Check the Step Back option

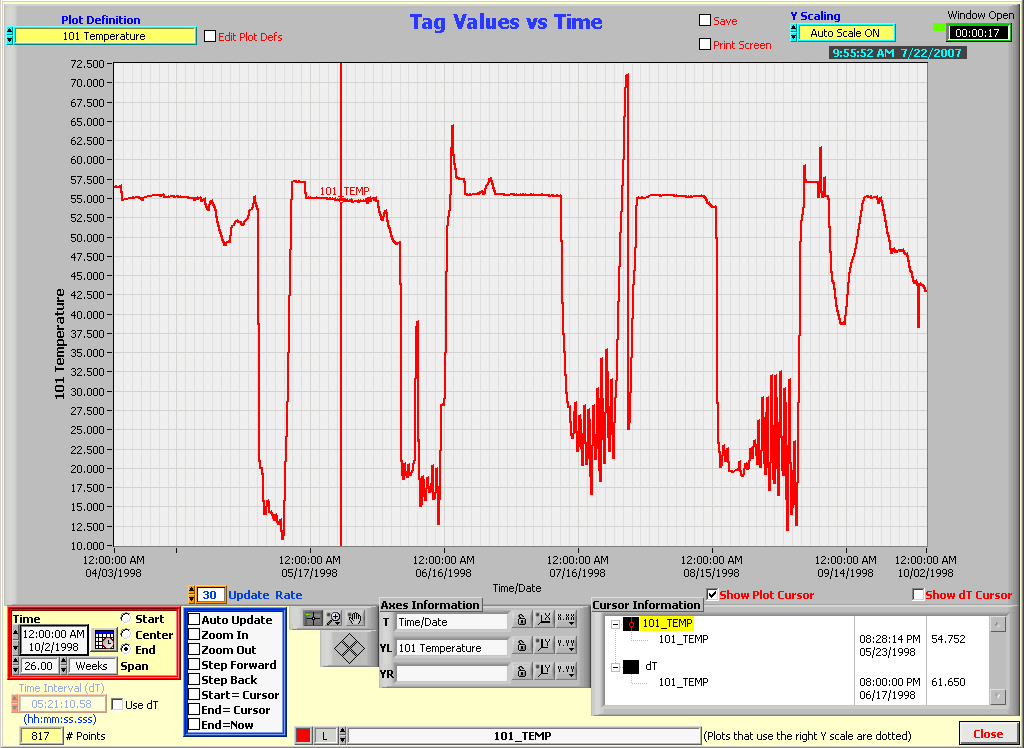coord(194,679)
